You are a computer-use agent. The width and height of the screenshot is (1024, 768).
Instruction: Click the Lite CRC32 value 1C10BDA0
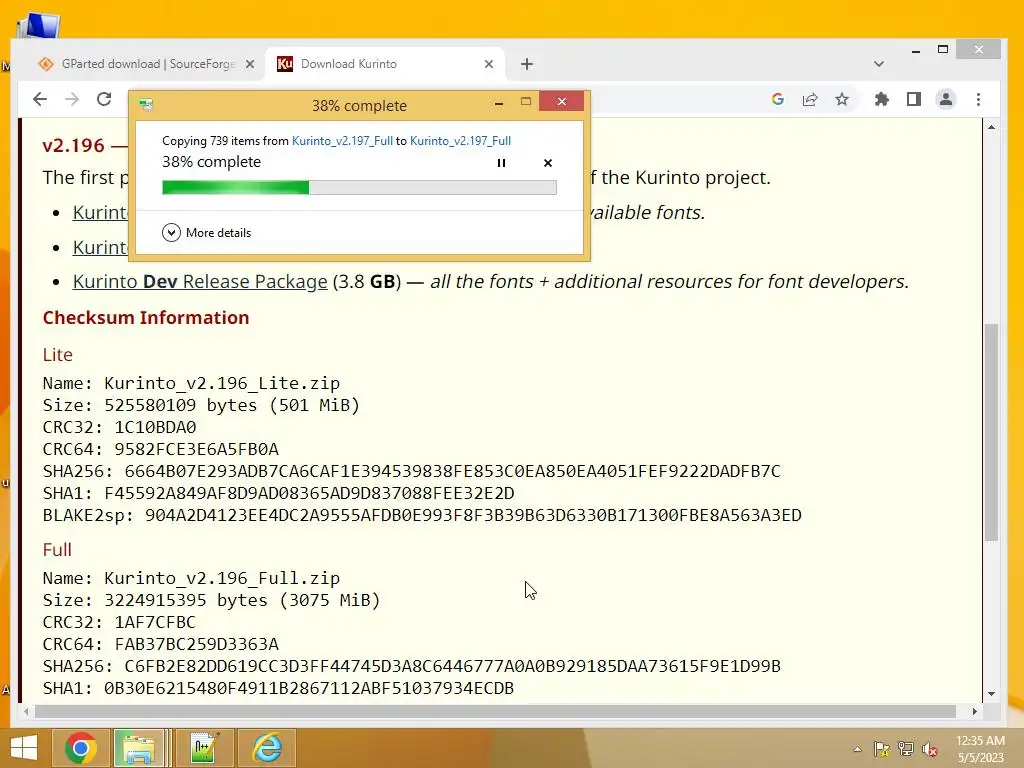tap(155, 427)
